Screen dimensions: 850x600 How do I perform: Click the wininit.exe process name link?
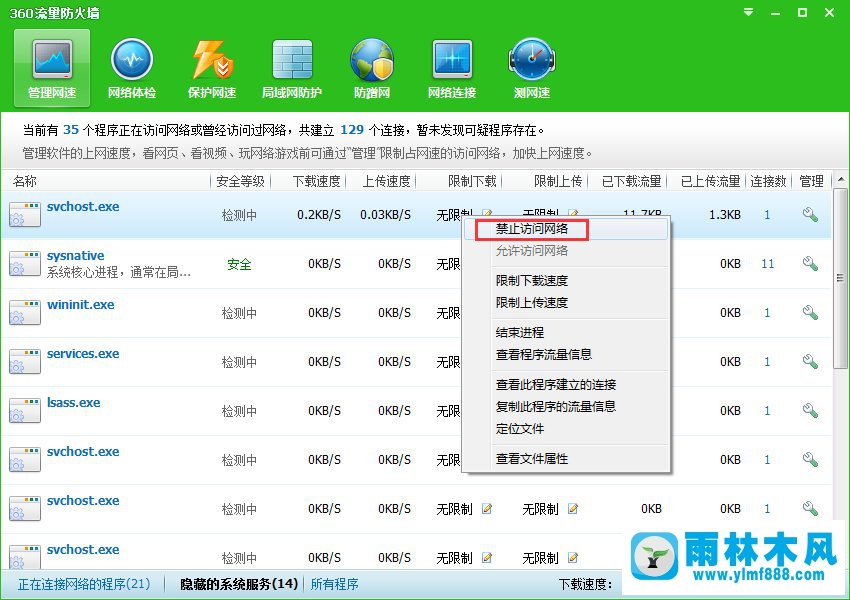(x=80, y=305)
